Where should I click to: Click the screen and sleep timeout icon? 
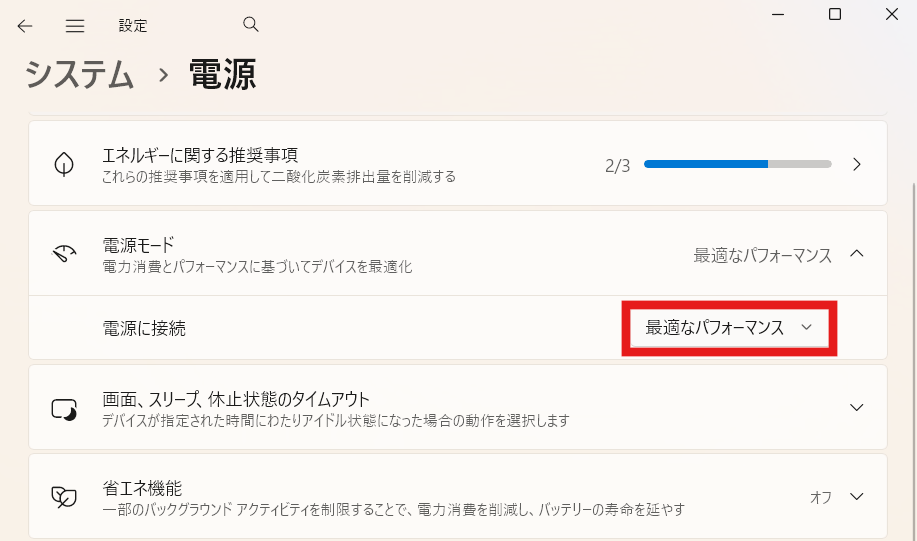(65, 408)
